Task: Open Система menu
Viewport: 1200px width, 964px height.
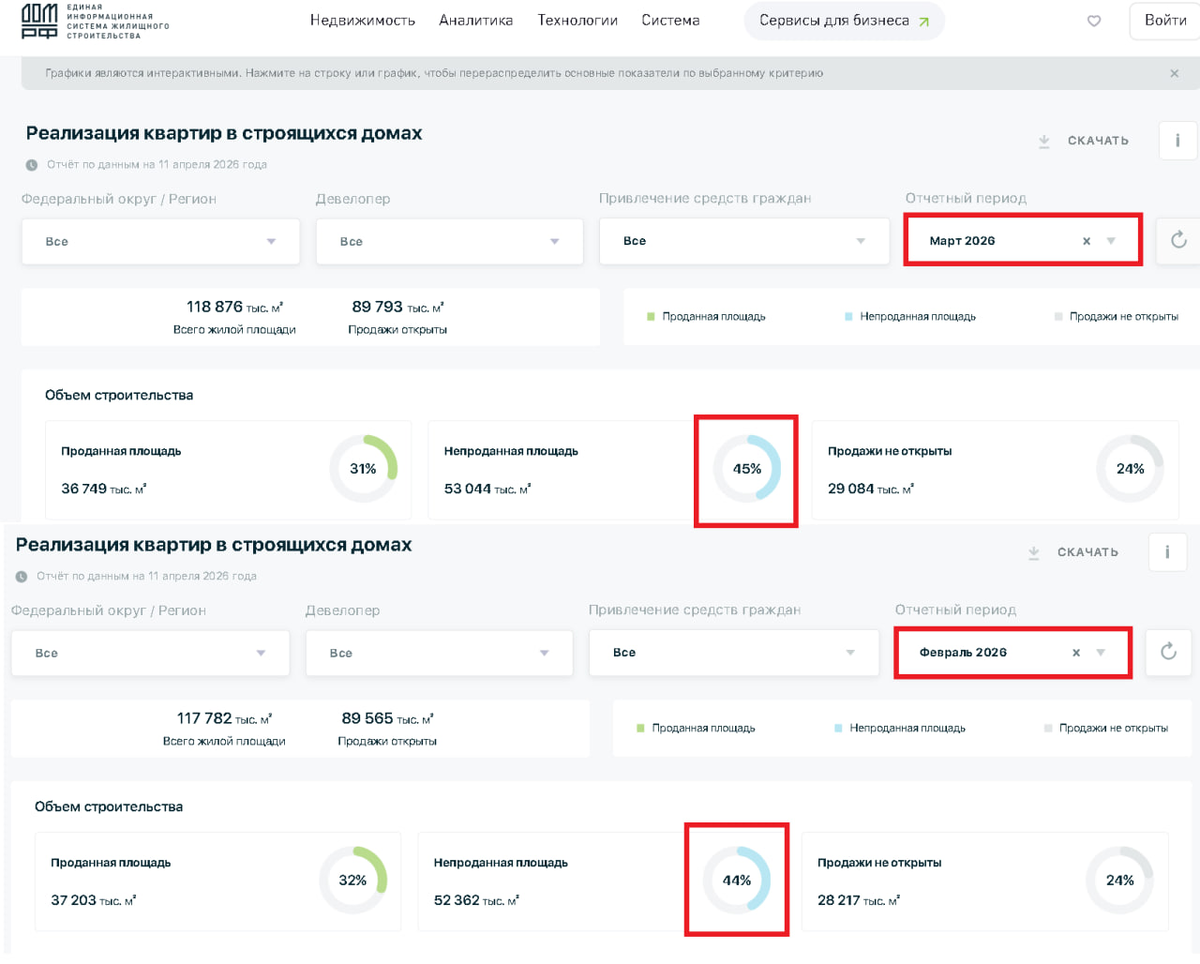Action: [x=671, y=20]
